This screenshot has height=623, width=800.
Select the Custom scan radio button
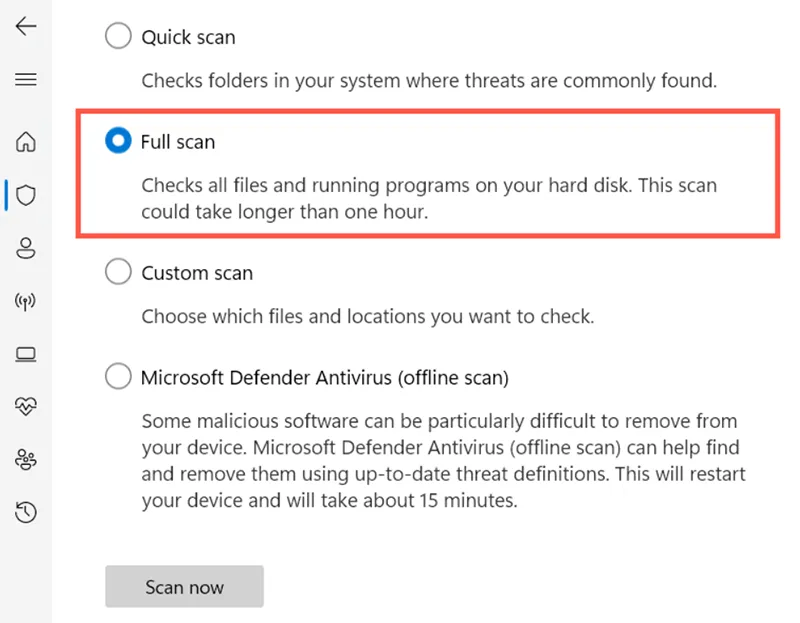(118, 272)
